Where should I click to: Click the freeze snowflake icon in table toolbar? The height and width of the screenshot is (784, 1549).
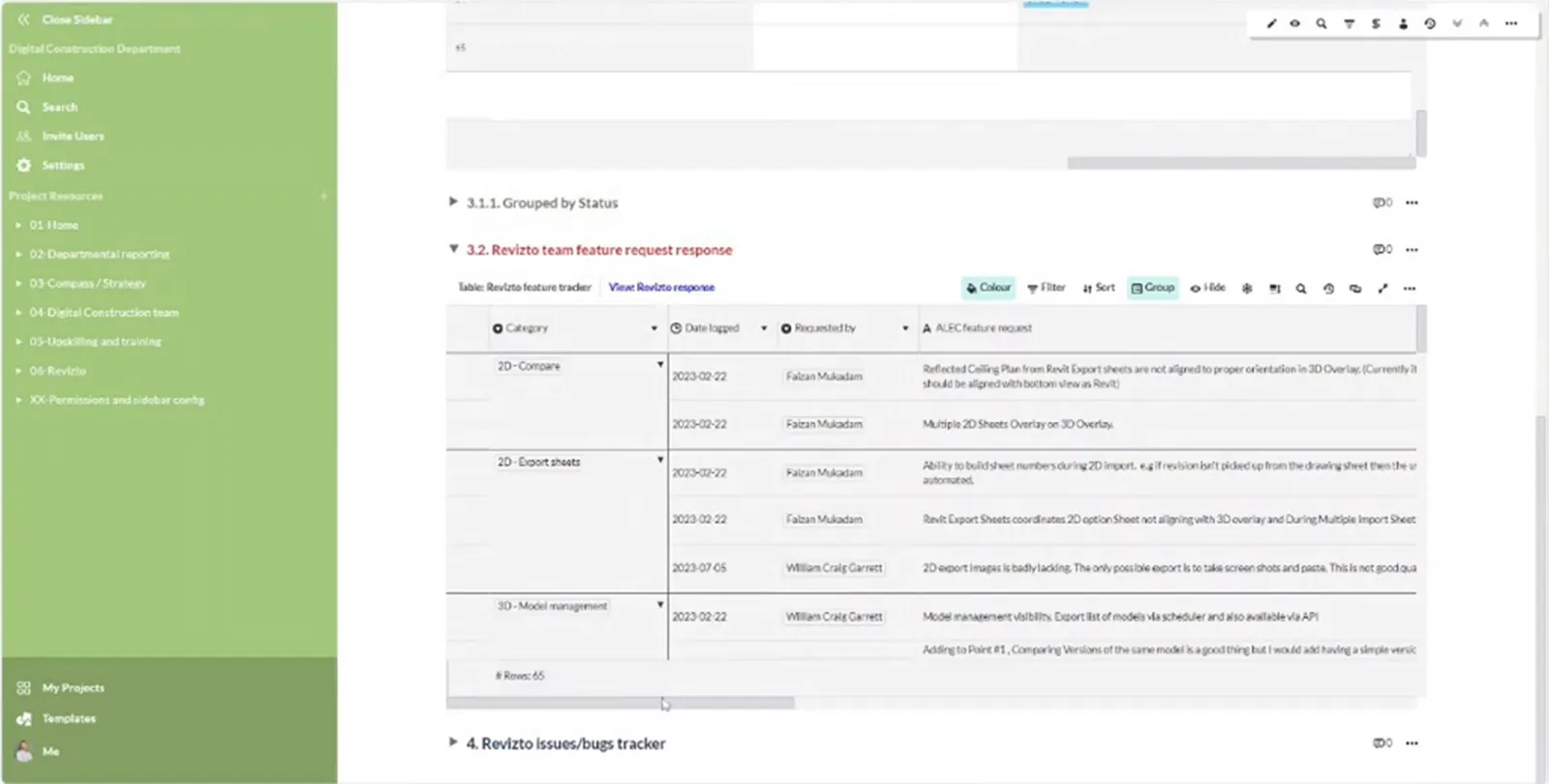pyautogui.click(x=1247, y=288)
